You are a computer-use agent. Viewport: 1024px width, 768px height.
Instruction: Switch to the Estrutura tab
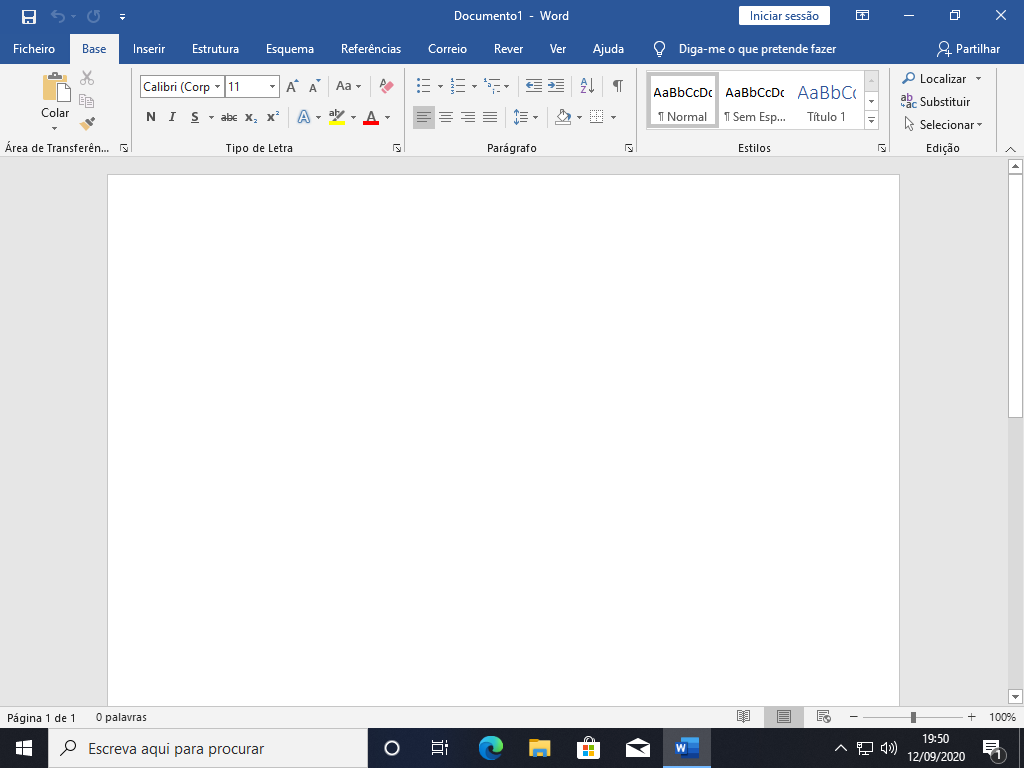pos(216,49)
